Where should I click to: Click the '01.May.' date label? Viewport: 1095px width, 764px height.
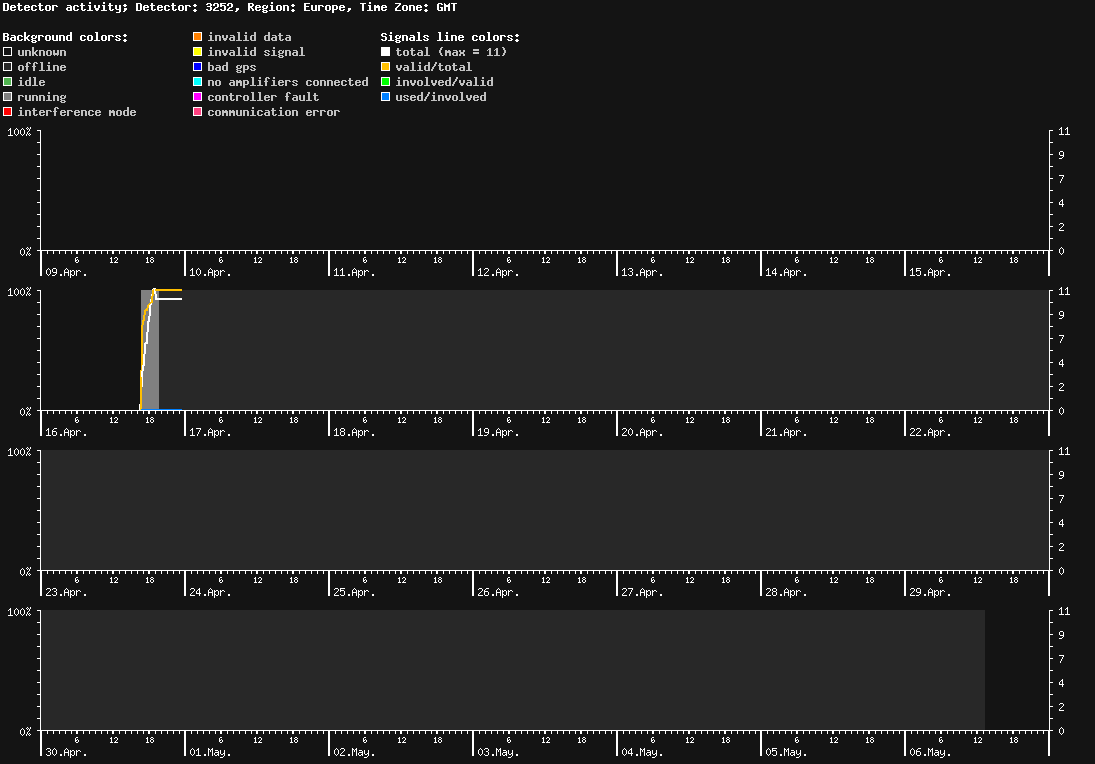(x=210, y=752)
